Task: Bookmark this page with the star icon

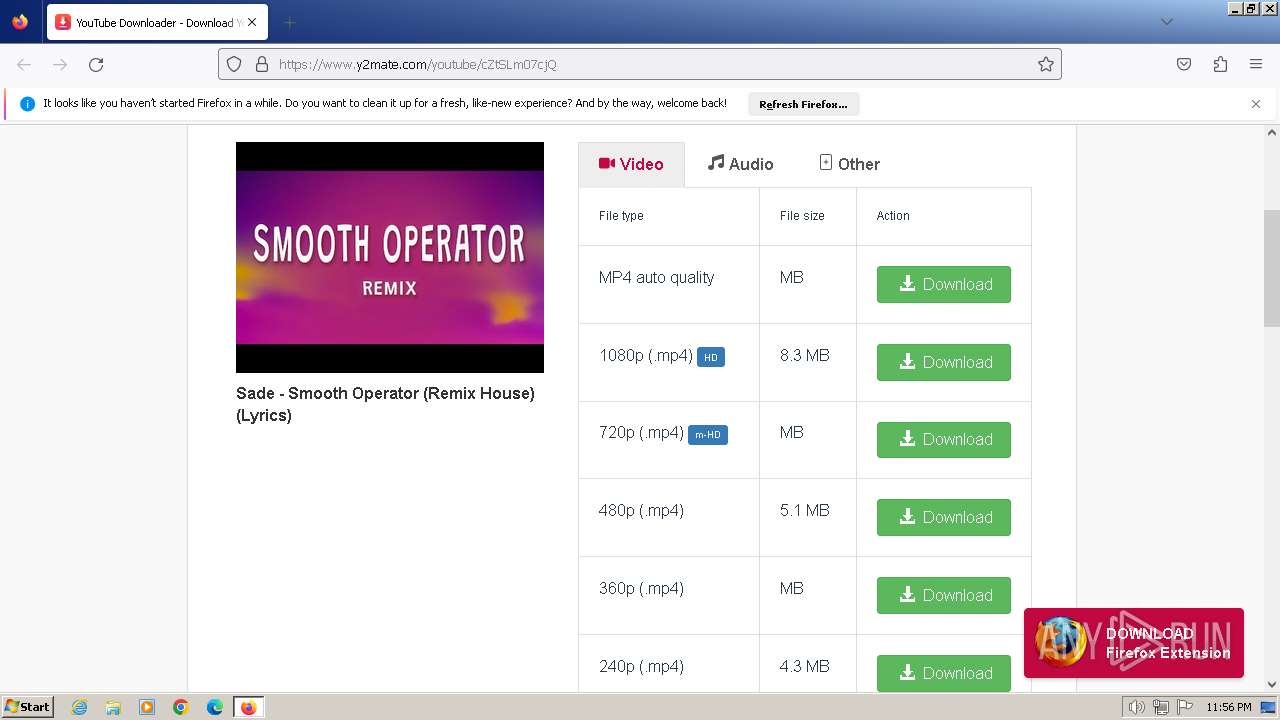Action: click(1046, 64)
